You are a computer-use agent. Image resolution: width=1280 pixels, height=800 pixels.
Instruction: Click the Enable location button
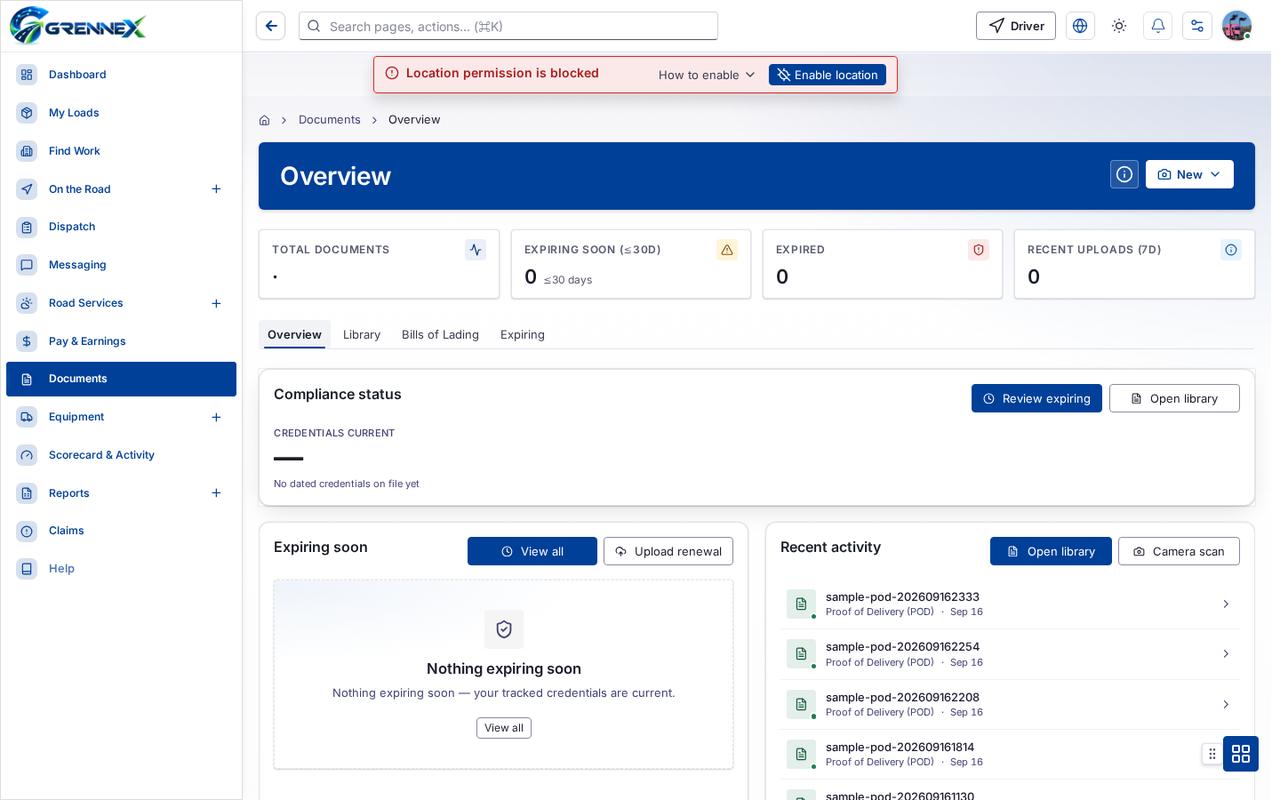(827, 75)
